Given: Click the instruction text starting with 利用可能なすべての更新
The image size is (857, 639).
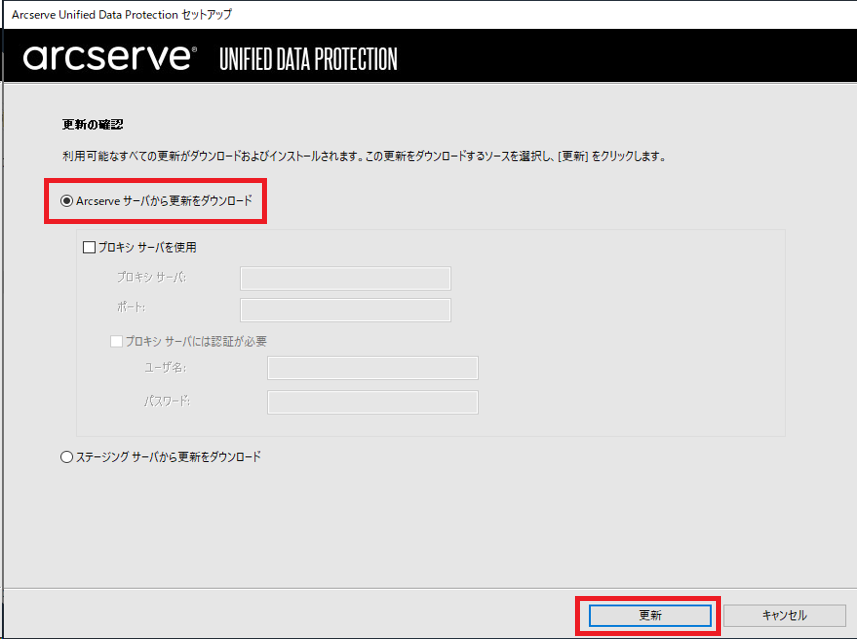Looking at the screenshot, I should click(364, 156).
